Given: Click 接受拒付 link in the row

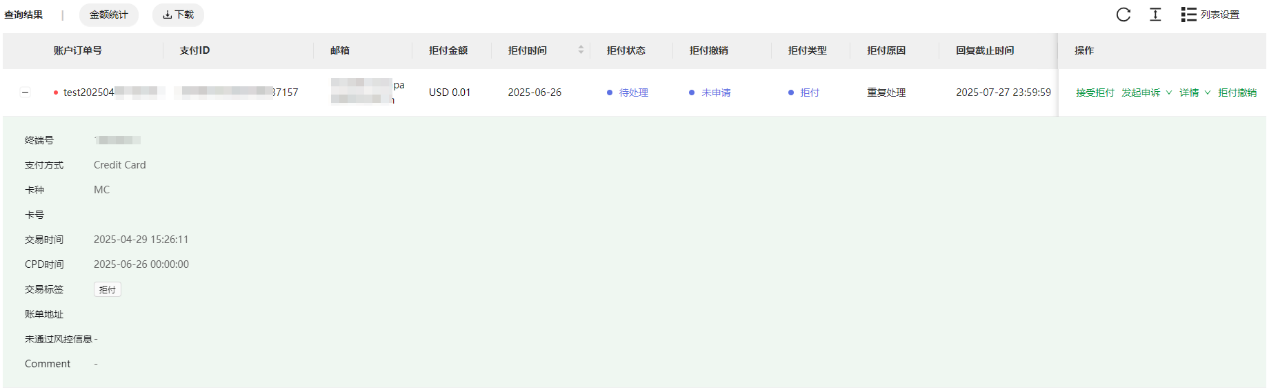Looking at the screenshot, I should [x=1095, y=93].
